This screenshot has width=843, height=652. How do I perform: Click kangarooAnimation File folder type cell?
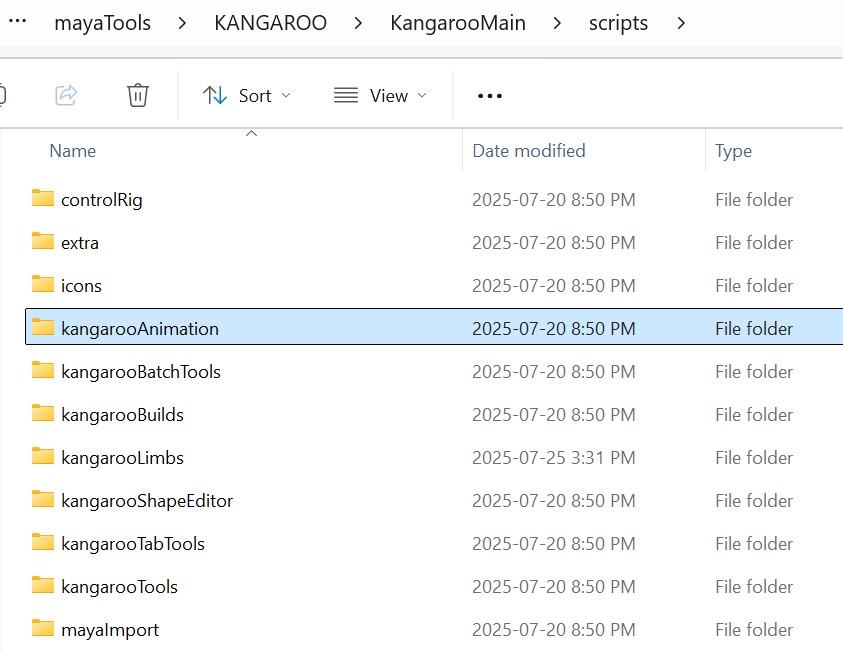click(754, 329)
